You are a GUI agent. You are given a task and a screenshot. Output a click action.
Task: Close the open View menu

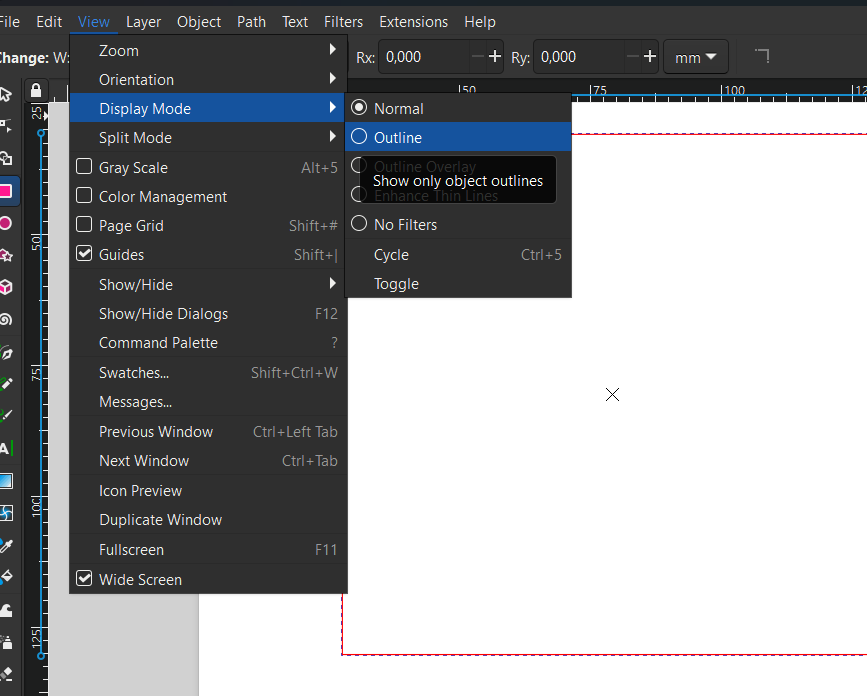click(93, 22)
